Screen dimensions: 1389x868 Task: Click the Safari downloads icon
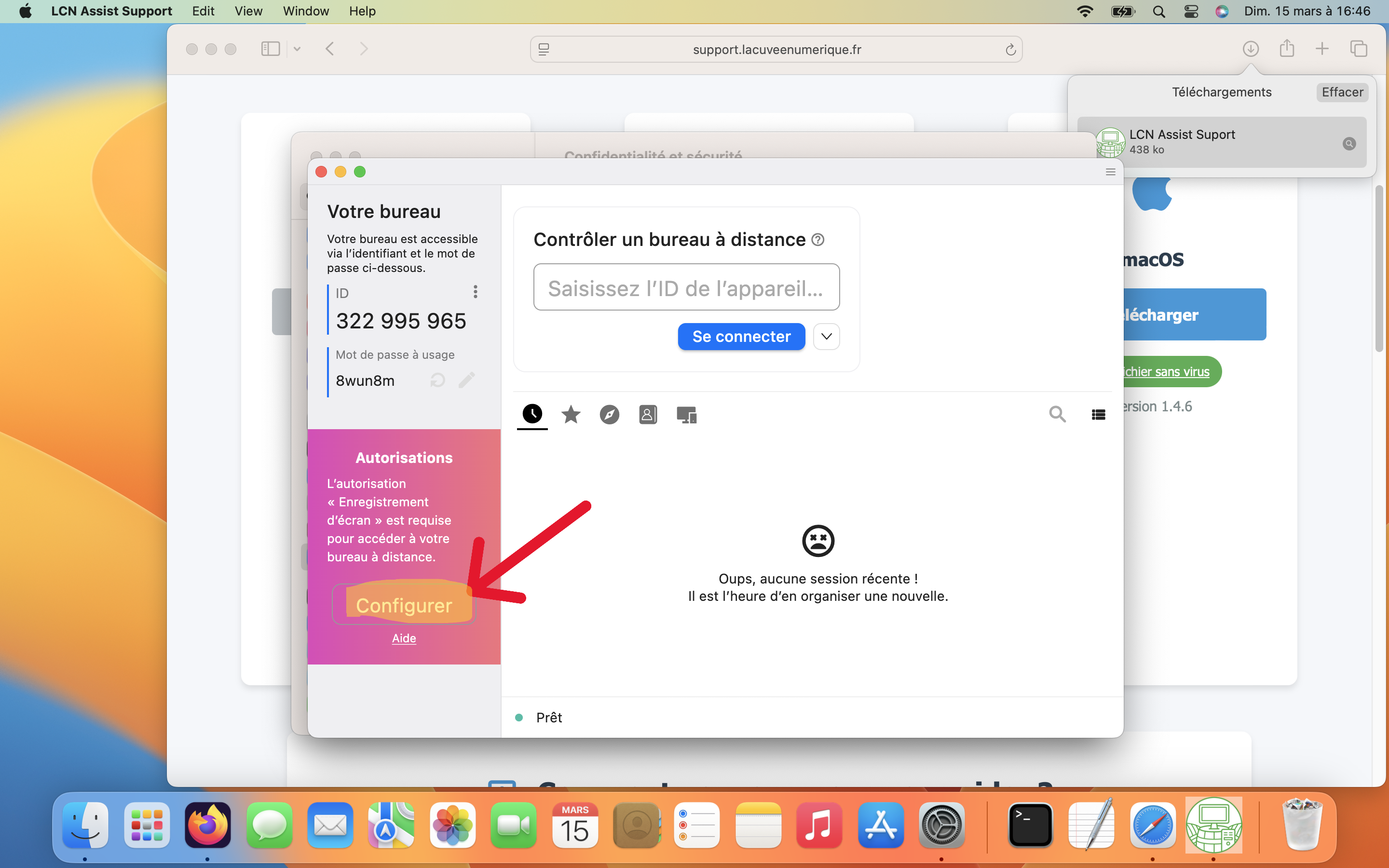pos(1251,49)
